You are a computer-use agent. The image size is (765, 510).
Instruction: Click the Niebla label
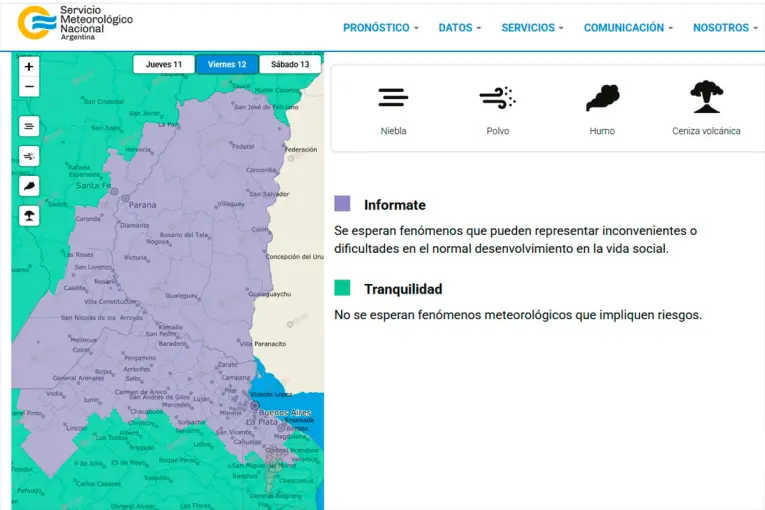click(x=393, y=131)
